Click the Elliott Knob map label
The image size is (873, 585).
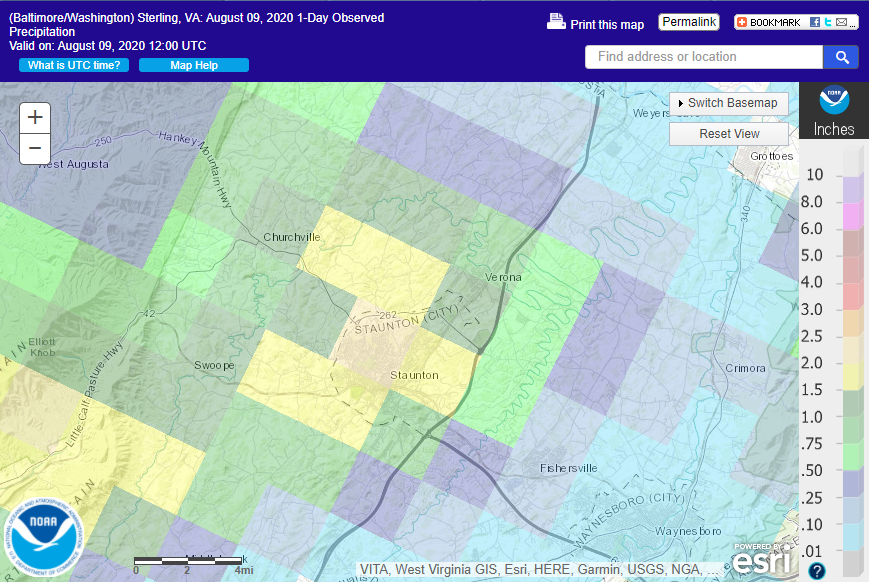[x=43, y=348]
